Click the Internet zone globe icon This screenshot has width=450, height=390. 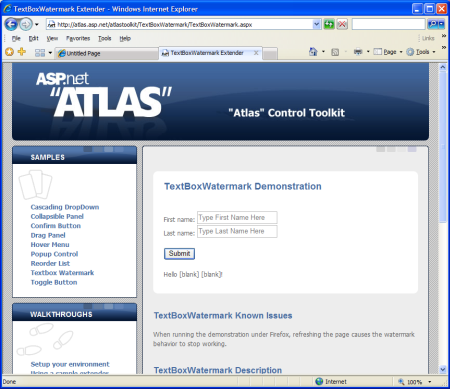click(319, 381)
